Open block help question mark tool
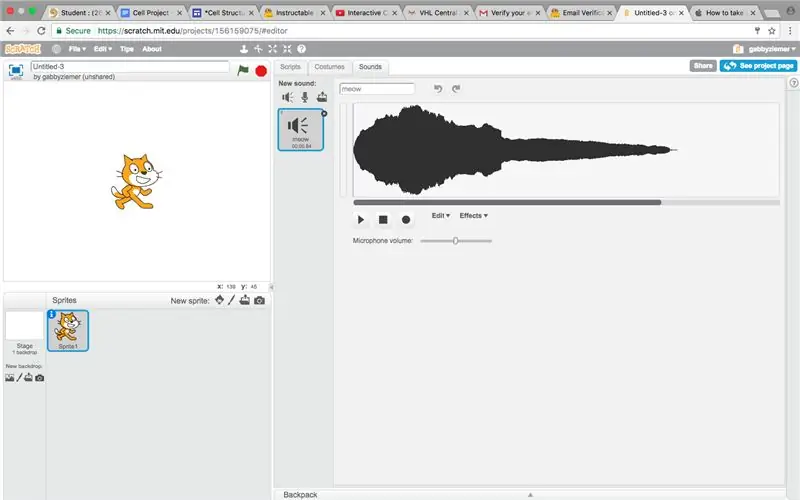 pos(302,49)
